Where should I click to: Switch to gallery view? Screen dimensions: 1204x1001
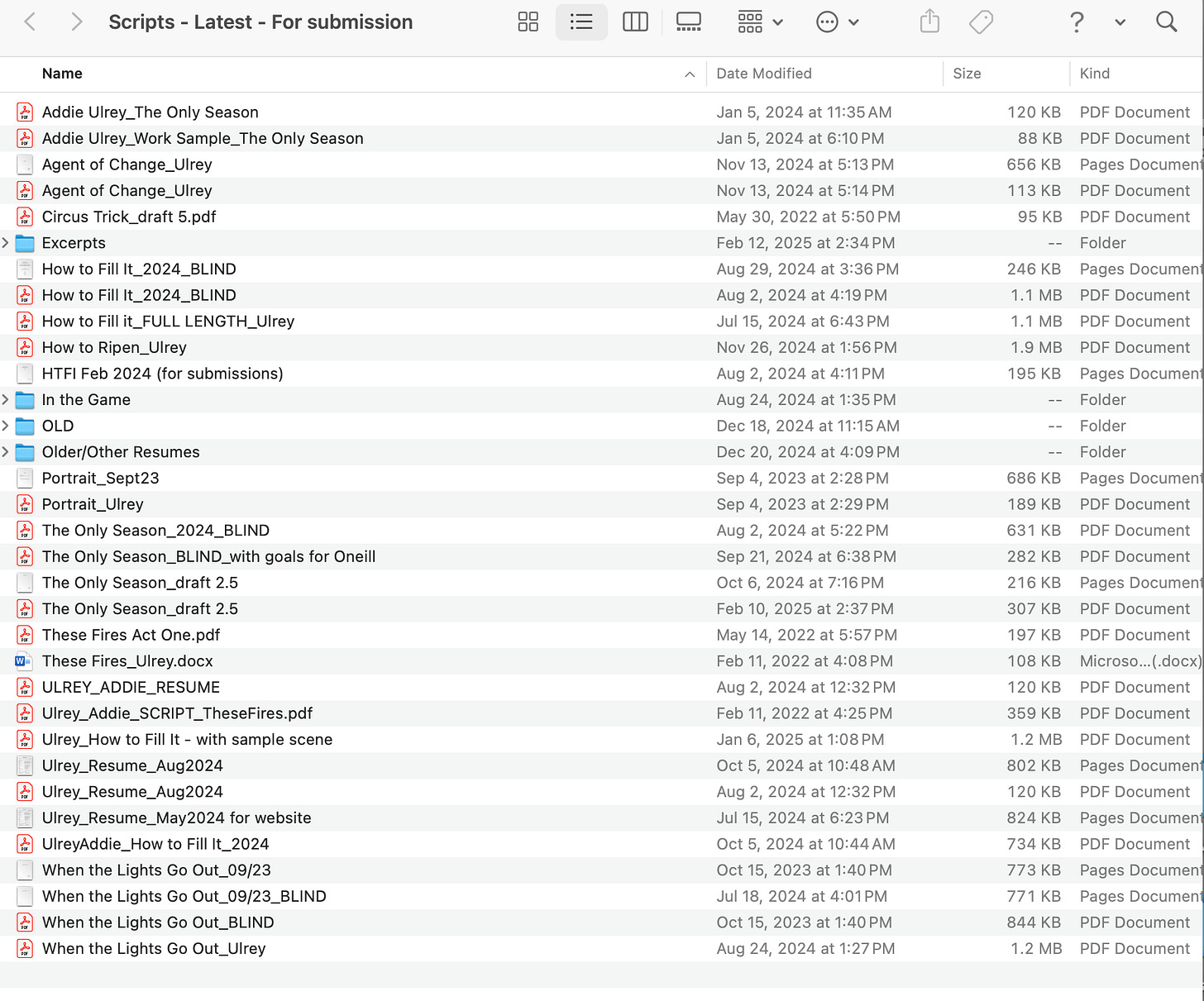[x=689, y=21]
